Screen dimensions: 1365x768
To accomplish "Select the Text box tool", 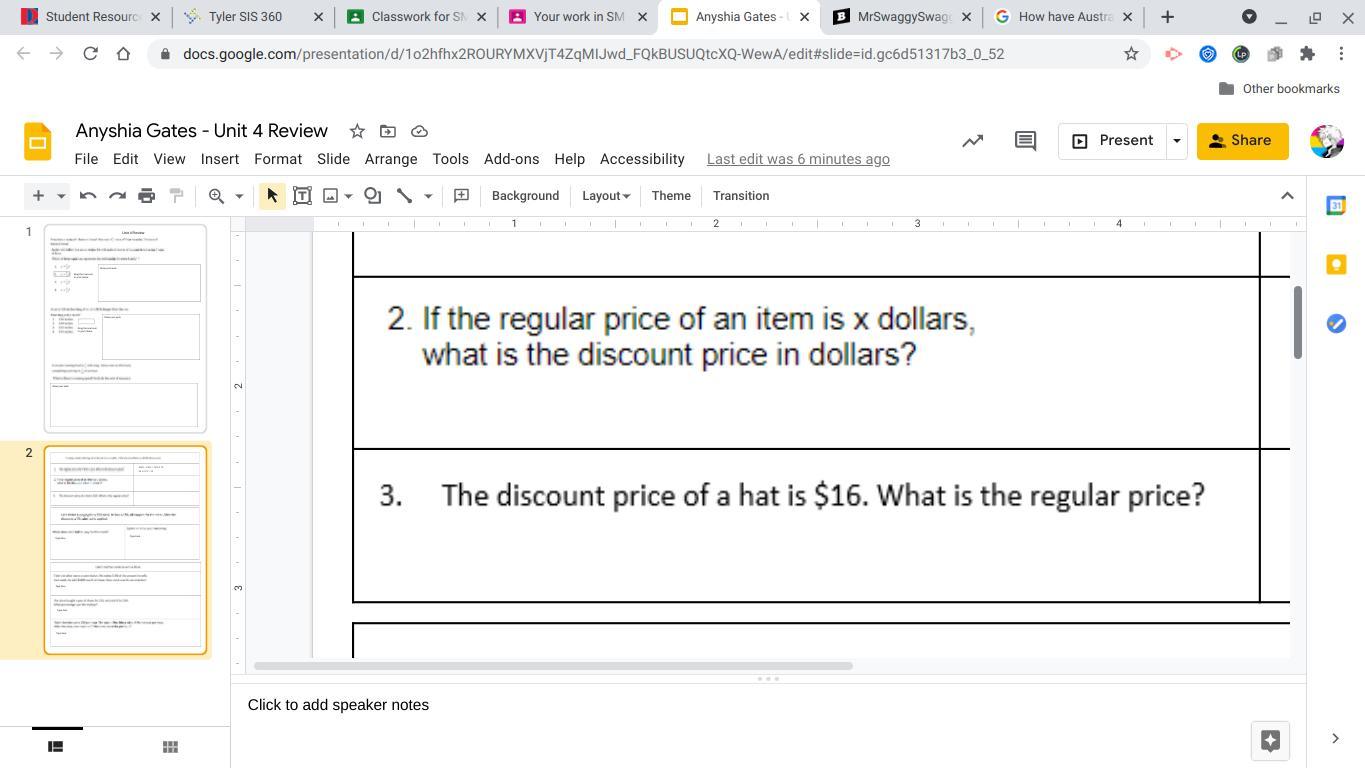I will click(x=302, y=196).
